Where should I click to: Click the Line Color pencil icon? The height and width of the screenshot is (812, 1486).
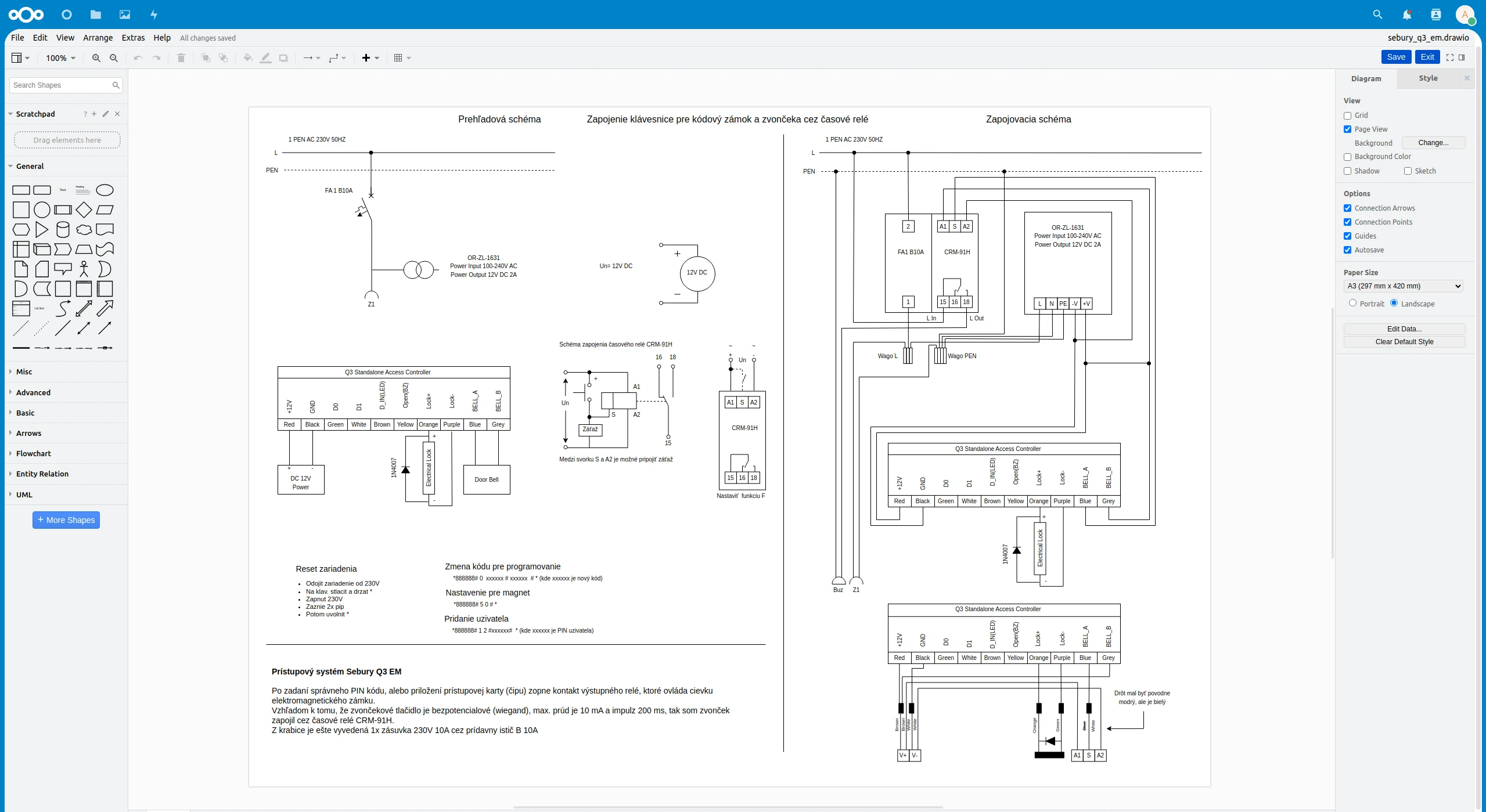point(265,58)
